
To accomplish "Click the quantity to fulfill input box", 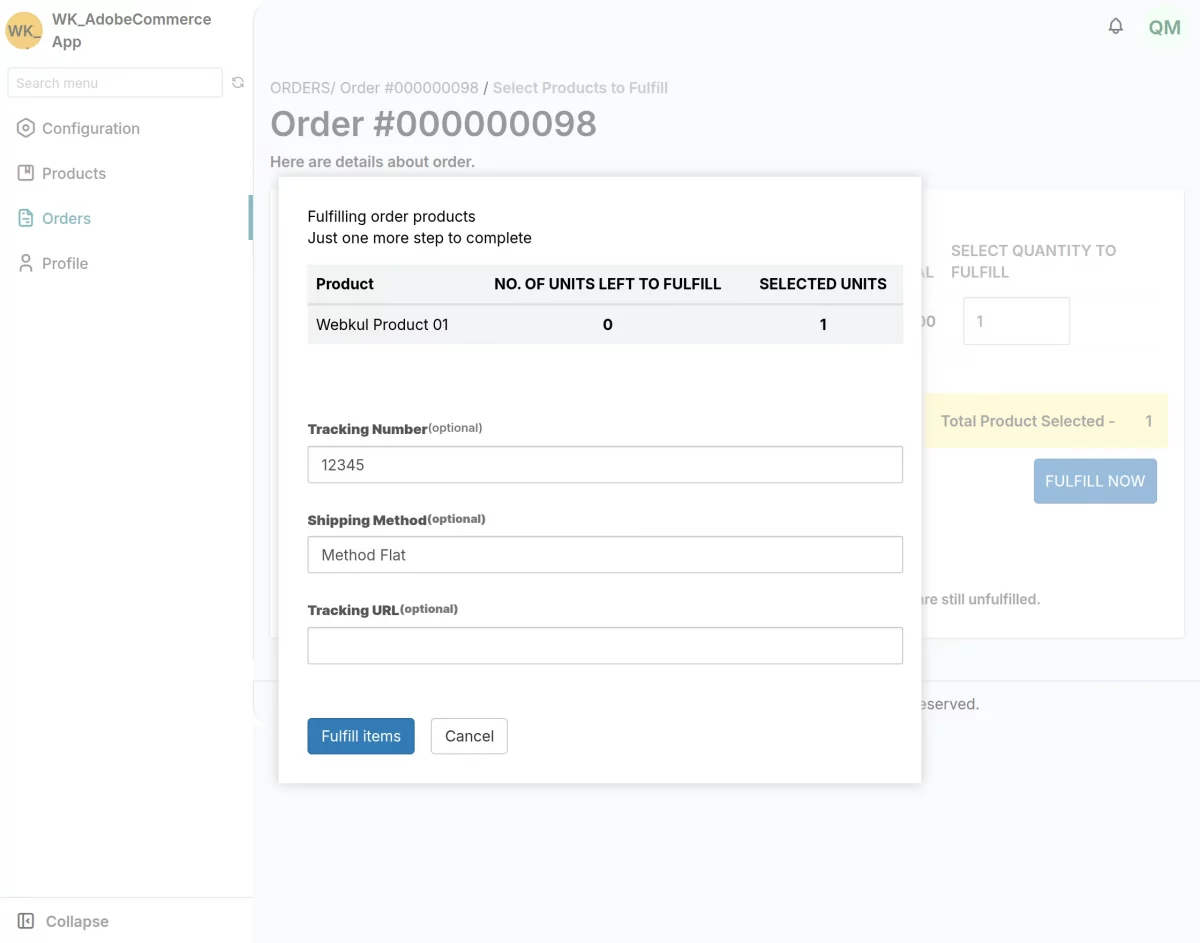I will [1016, 320].
